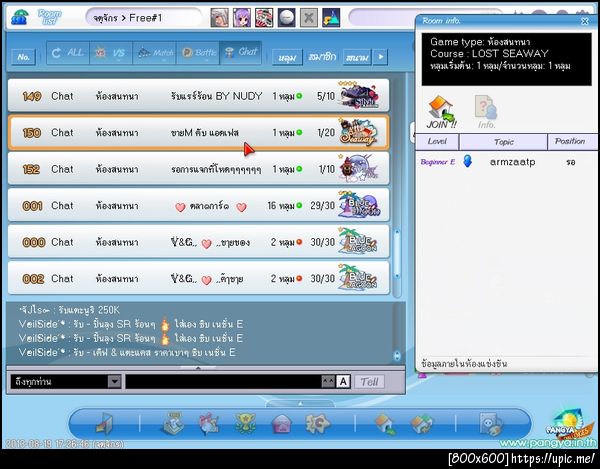
Task: Sort rooms by the No. button
Action: coord(24,57)
